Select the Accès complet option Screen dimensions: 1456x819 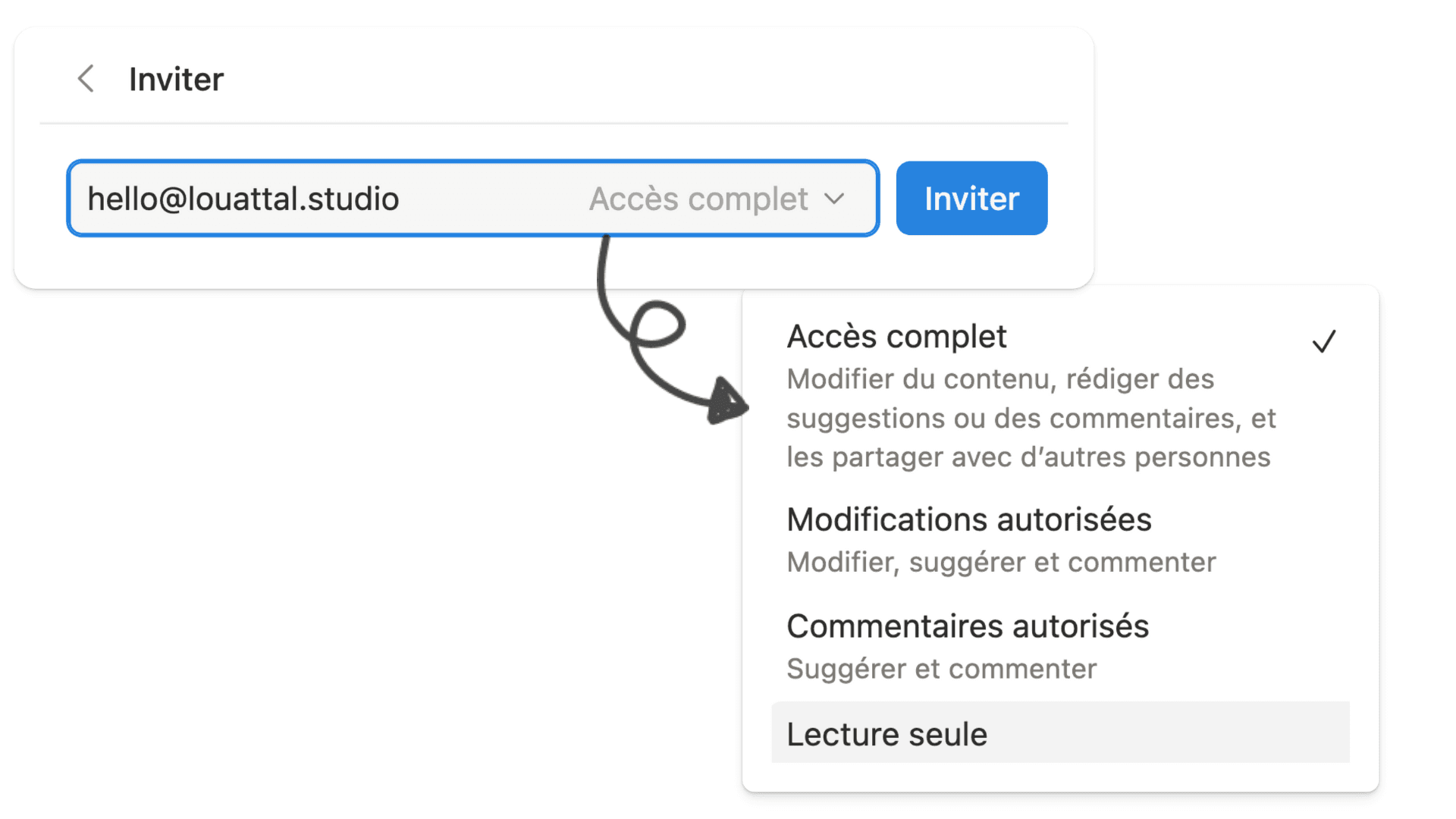tap(1060, 396)
